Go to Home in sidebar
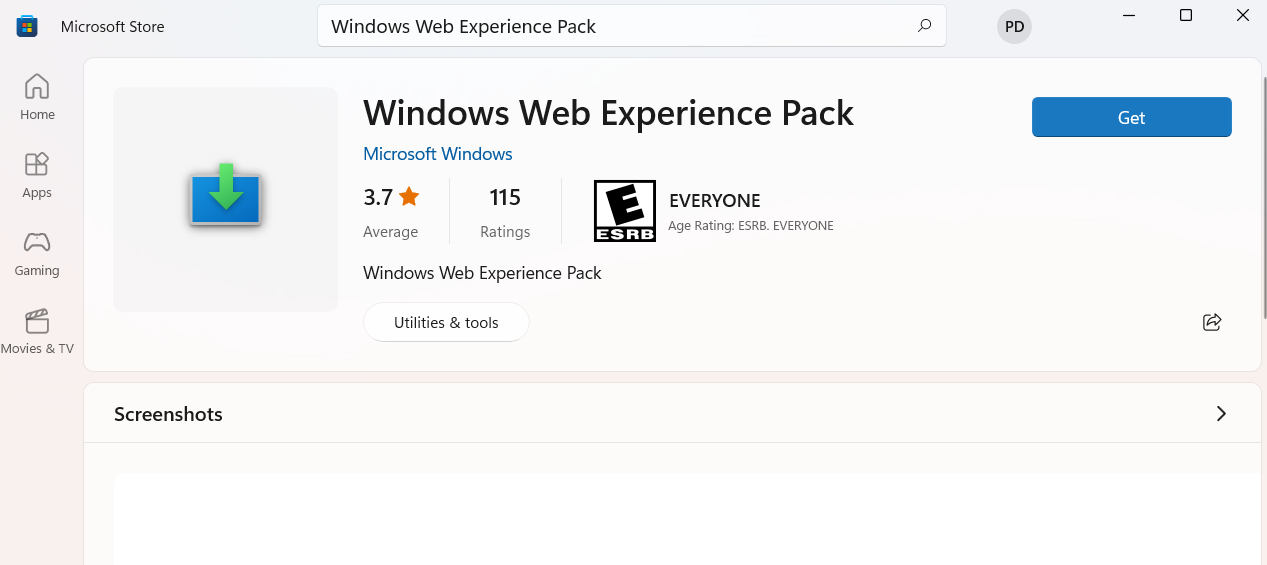The height and width of the screenshot is (565, 1267). (37, 97)
